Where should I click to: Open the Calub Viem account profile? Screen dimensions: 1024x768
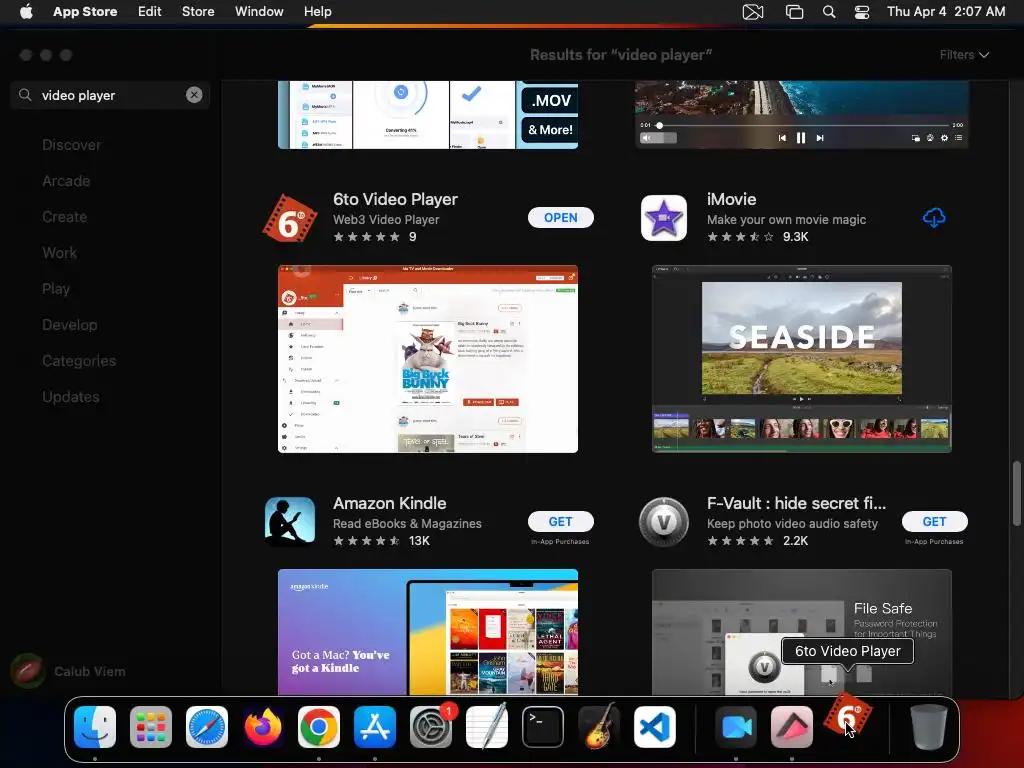pyautogui.click(x=69, y=671)
